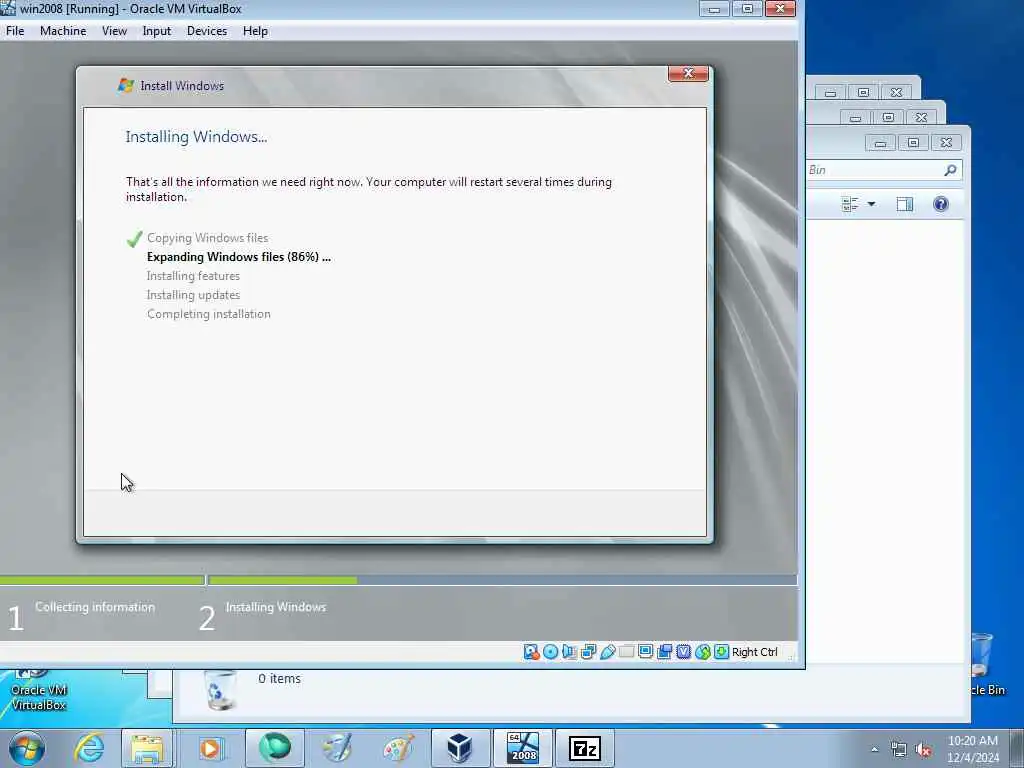This screenshot has height=768, width=1024.
Task: Click the search magnifier icon in Recycle Bin window
Action: [x=950, y=170]
